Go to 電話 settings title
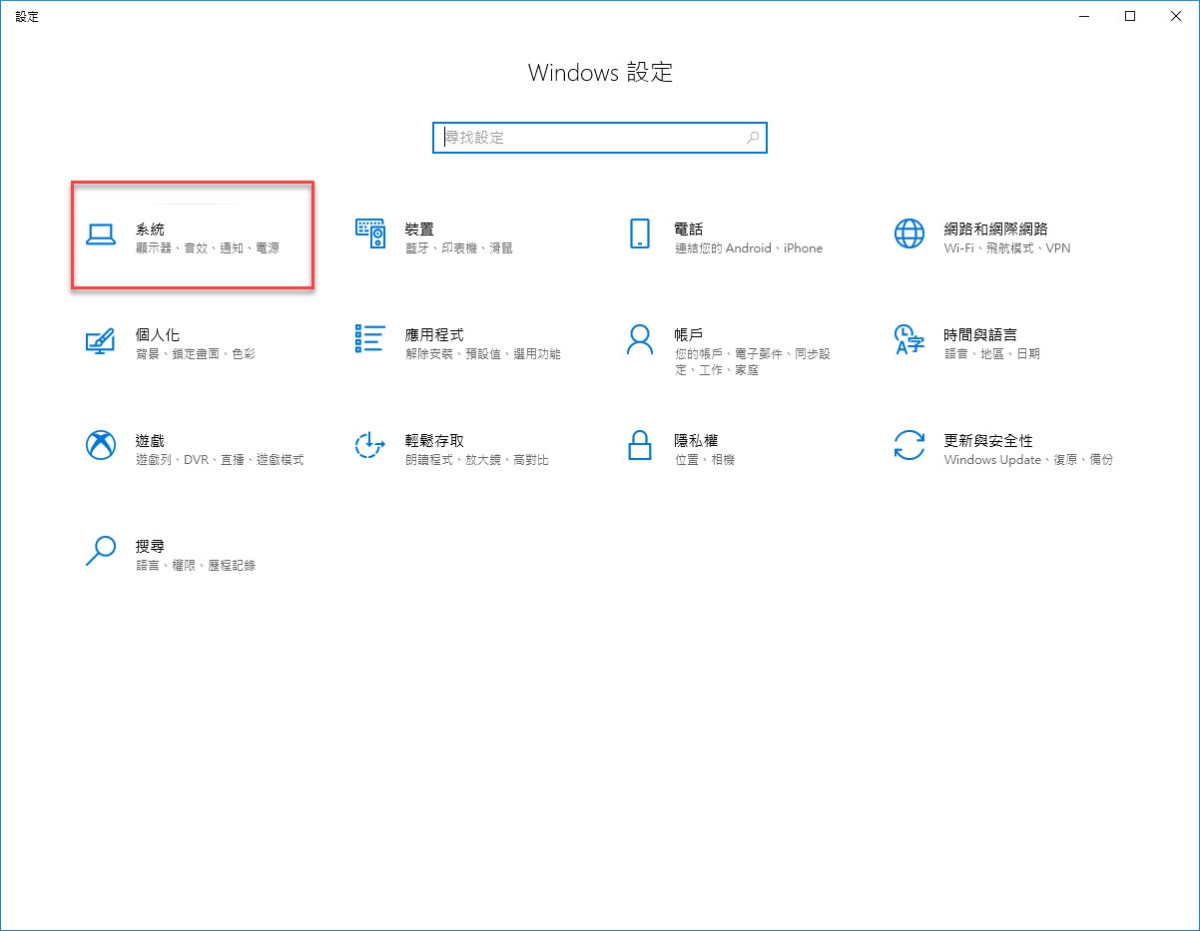Image resolution: width=1200 pixels, height=931 pixels. pos(689,230)
